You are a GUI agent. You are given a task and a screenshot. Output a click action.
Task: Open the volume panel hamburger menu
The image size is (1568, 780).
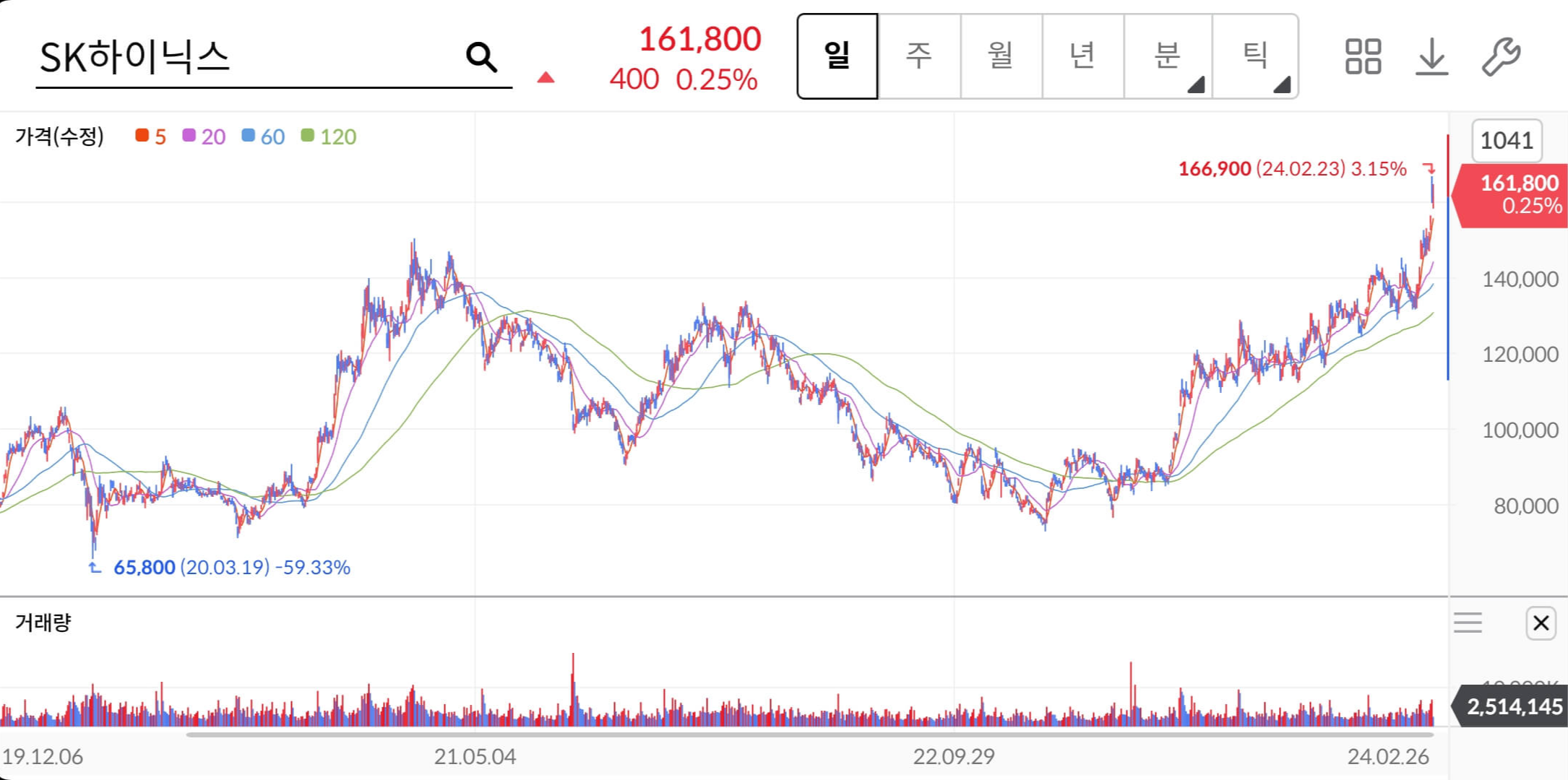1468,623
